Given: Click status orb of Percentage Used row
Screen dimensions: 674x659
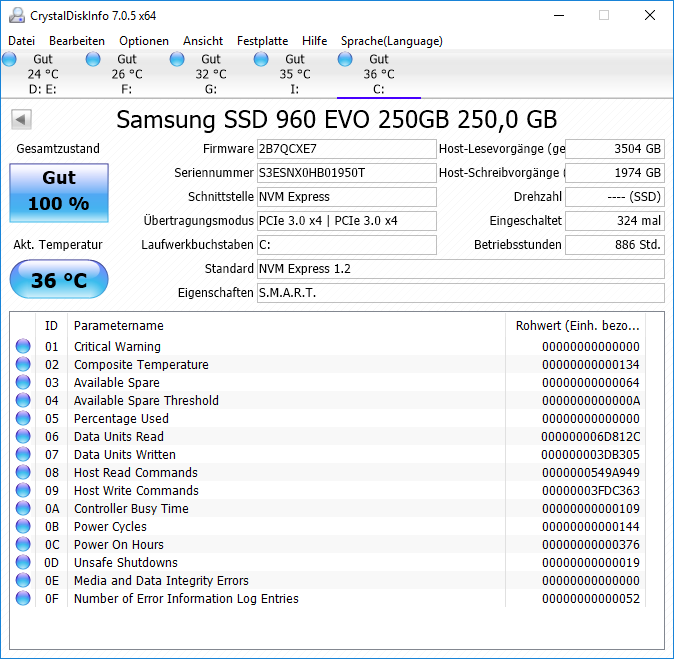Looking at the screenshot, I should (23, 418).
